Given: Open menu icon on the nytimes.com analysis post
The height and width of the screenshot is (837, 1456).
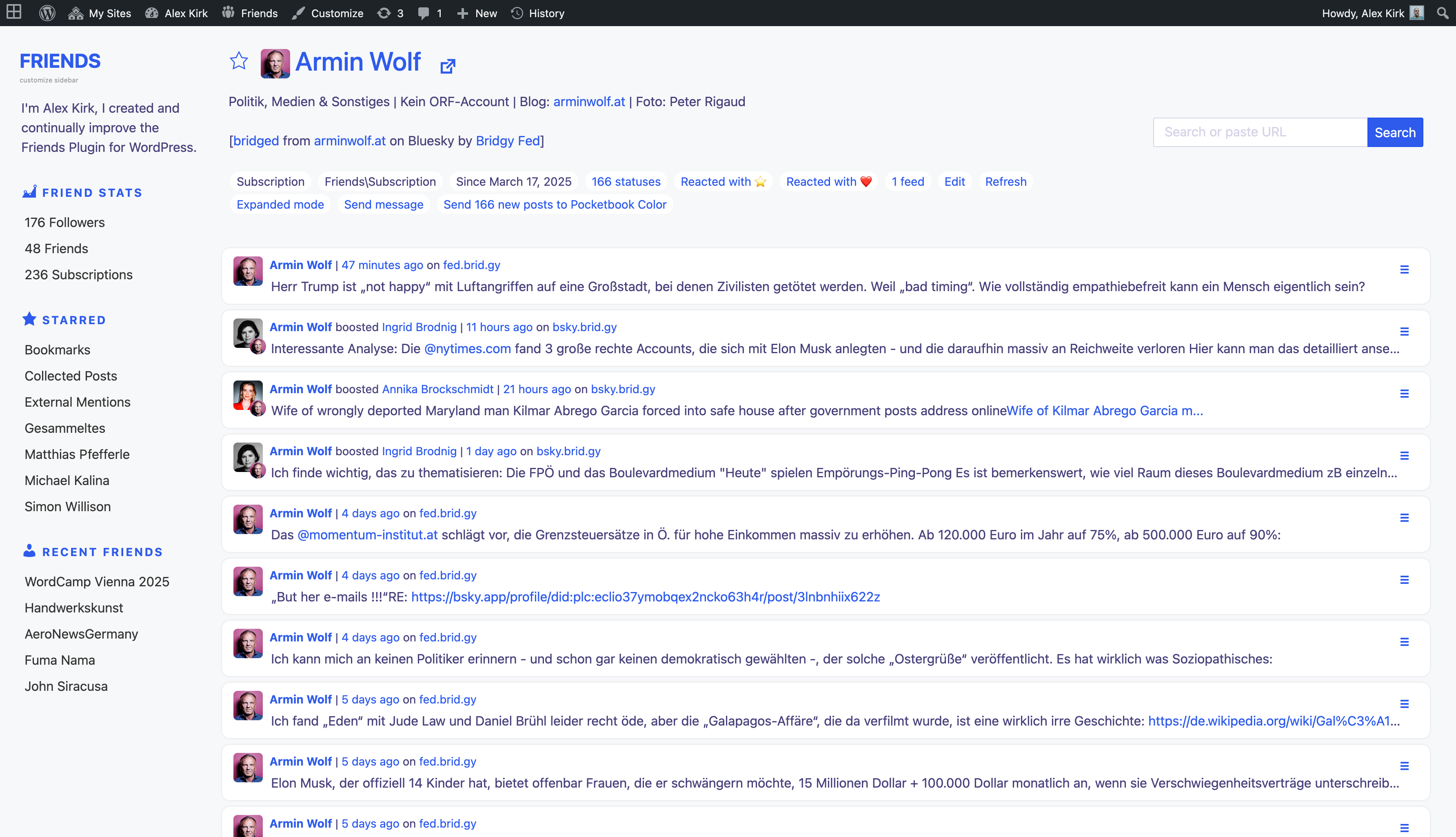Looking at the screenshot, I should tap(1404, 332).
